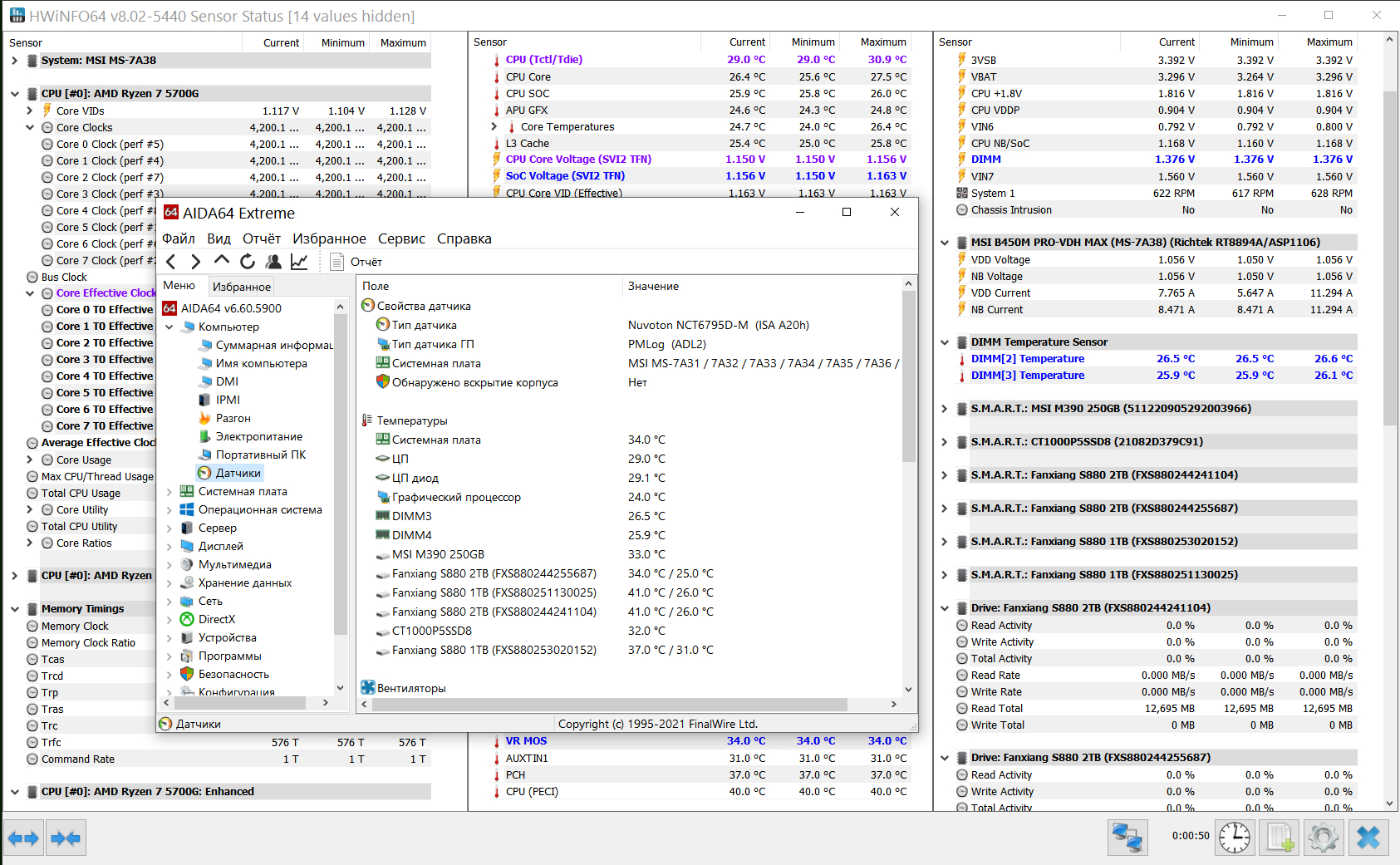Go forward in AIDA64 navigation toolbar
This screenshot has width=1400, height=865.
[196, 262]
